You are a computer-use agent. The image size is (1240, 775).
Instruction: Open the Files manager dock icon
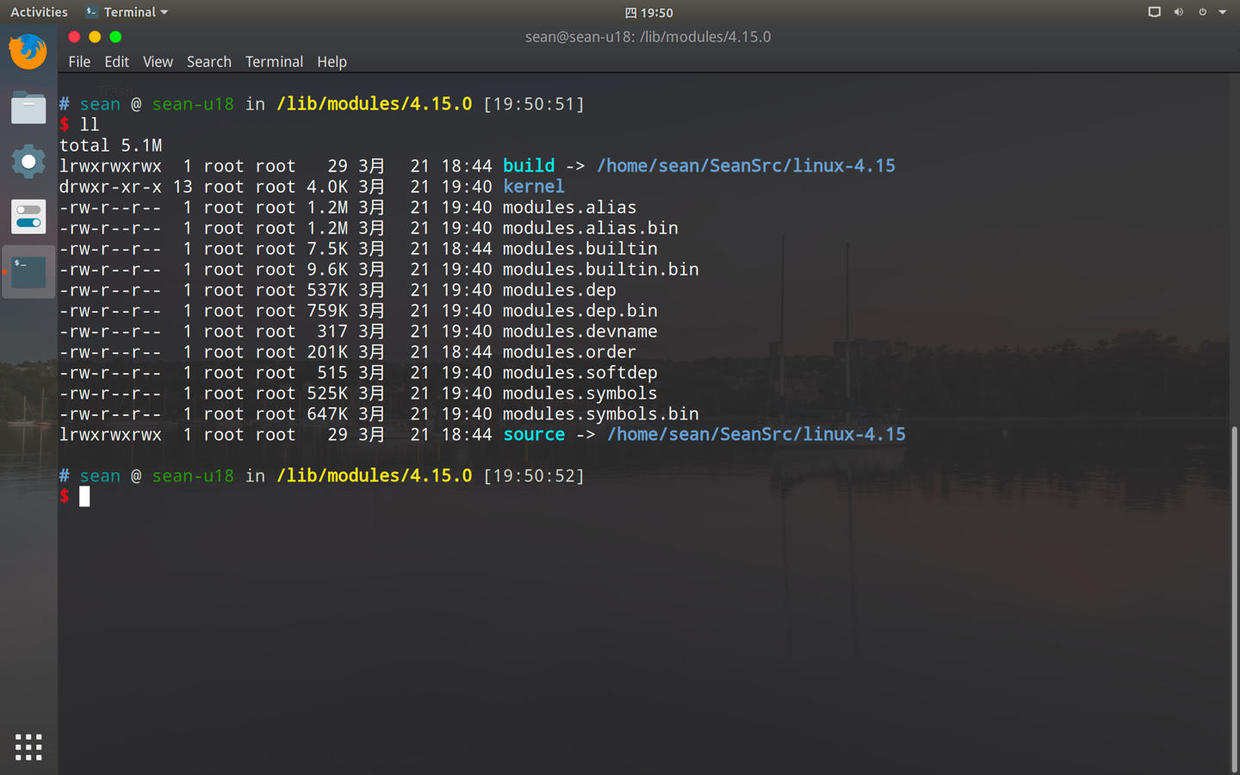pyautogui.click(x=28, y=107)
